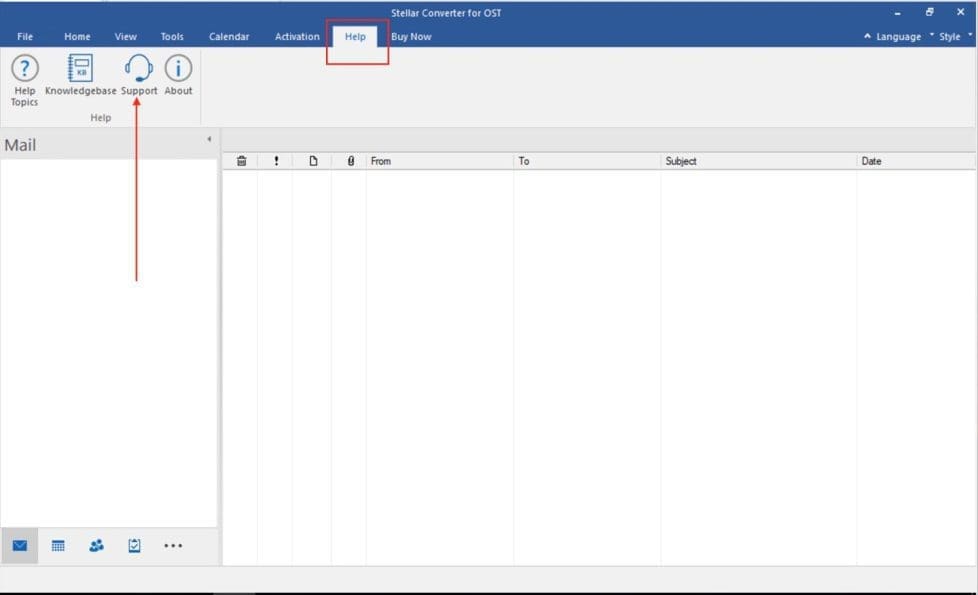The width and height of the screenshot is (978, 595).
Task: Expand the Language dropdown
Action: (892, 37)
